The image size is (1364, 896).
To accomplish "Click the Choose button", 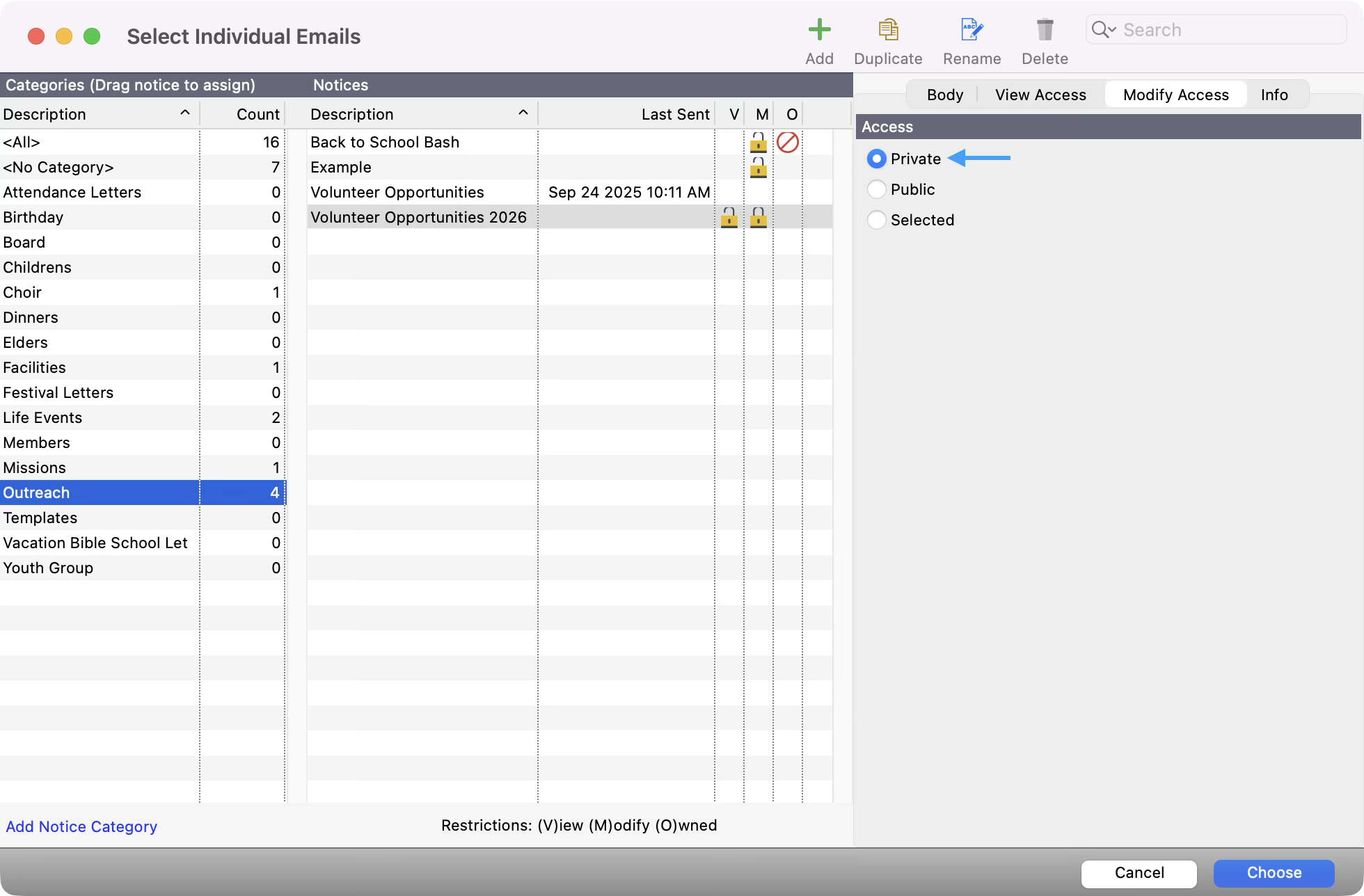I will 1274,873.
